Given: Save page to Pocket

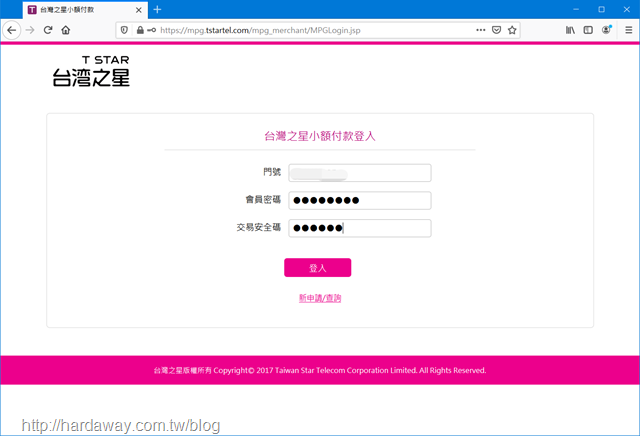Looking at the screenshot, I should [496, 30].
